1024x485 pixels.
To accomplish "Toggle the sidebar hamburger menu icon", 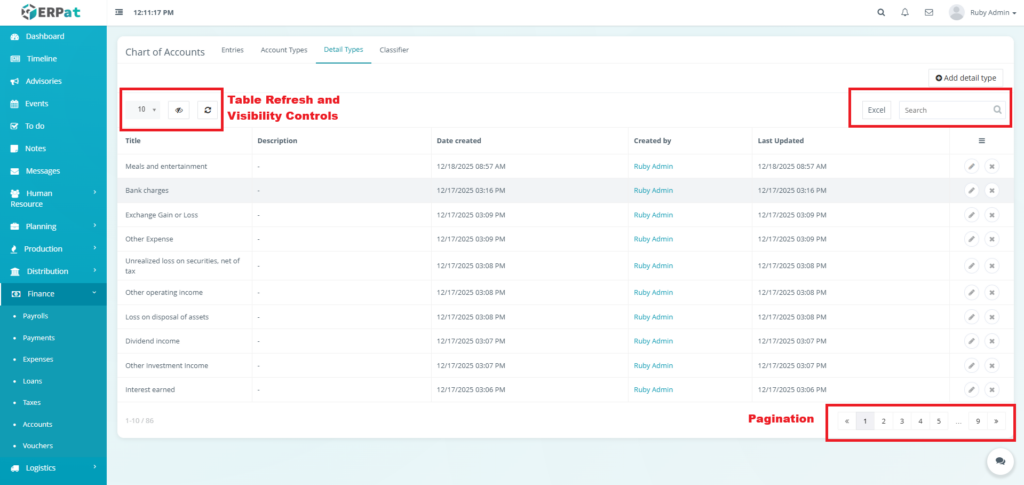I will 120,13.
